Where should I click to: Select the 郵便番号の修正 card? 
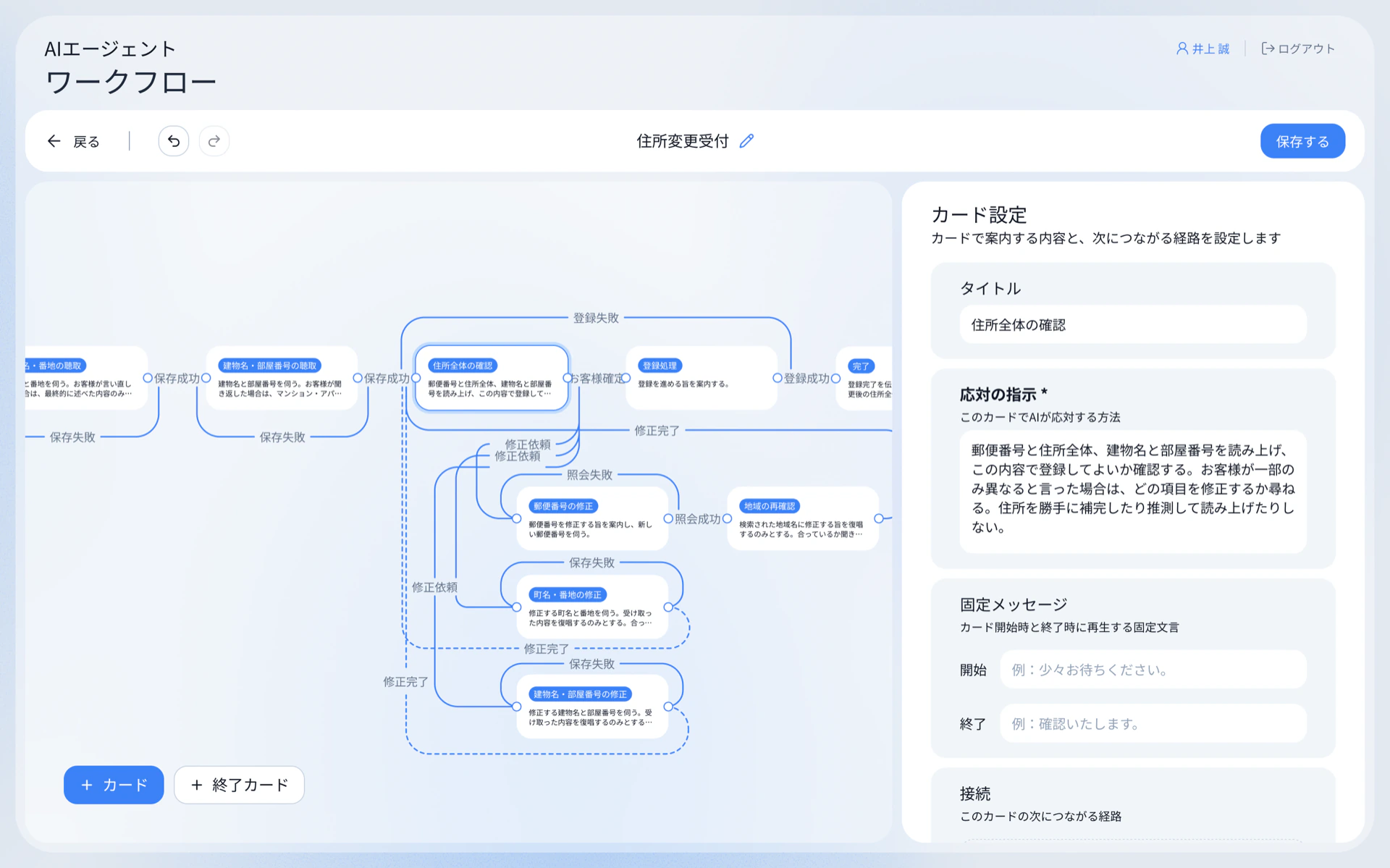point(592,518)
